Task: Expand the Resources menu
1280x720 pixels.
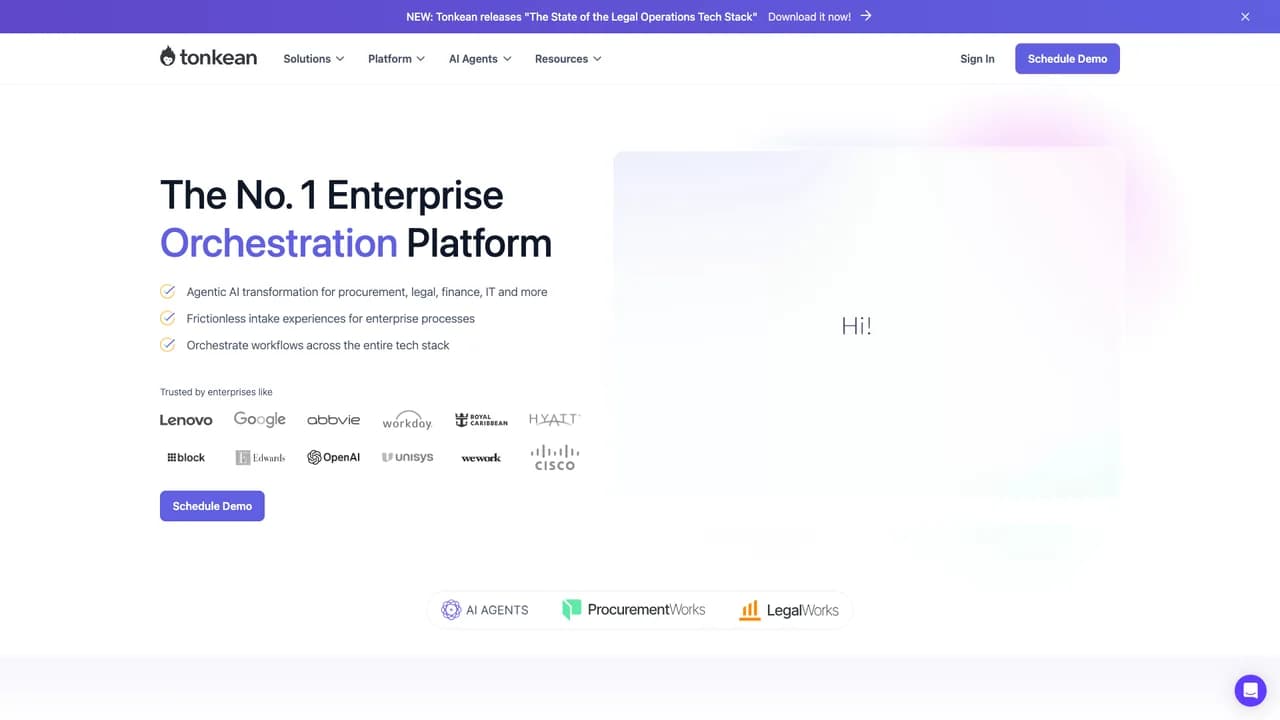Action: [x=568, y=59]
